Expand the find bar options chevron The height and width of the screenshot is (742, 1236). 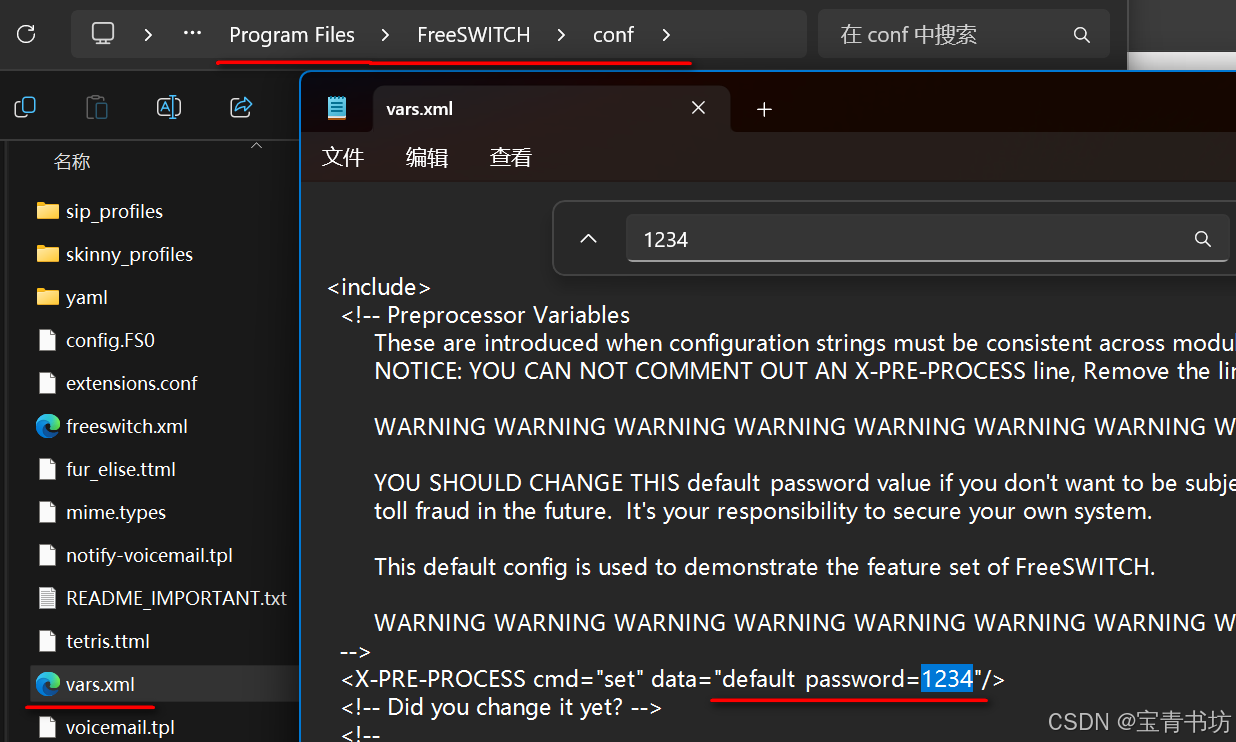point(589,239)
